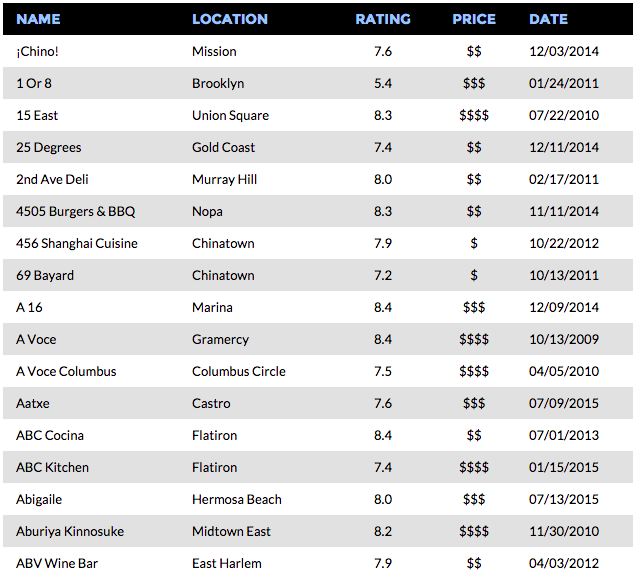Select the Nopa location cell
Viewport: 636px width, 578px height.
click(x=207, y=211)
